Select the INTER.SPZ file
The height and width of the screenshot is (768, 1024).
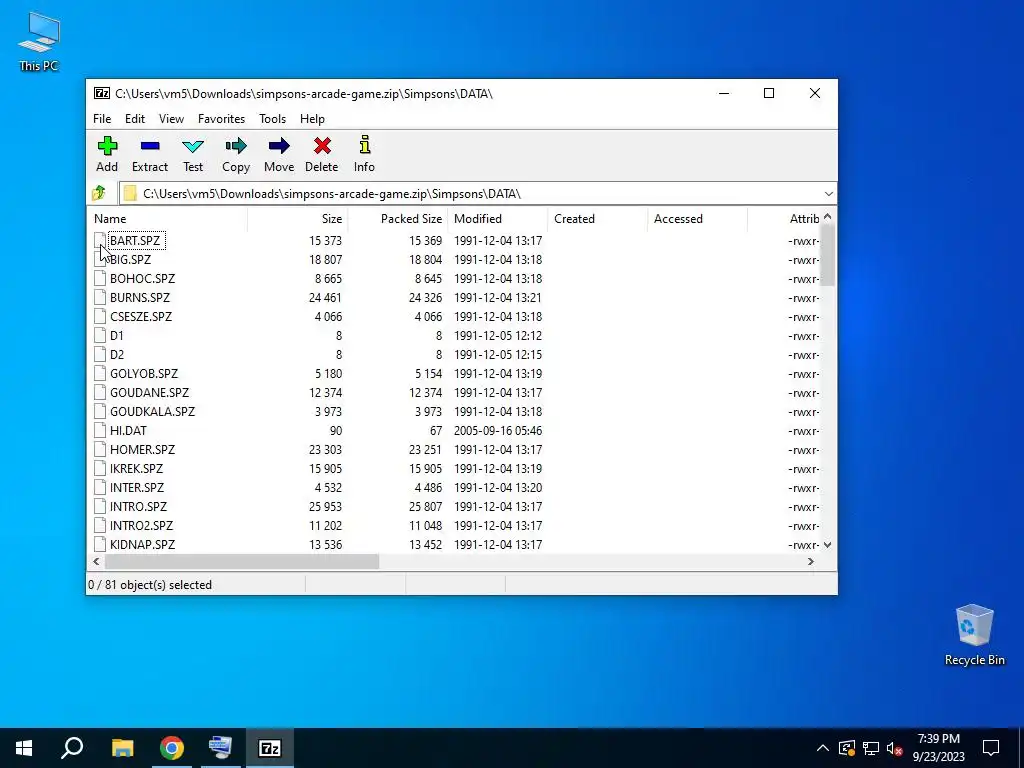pyautogui.click(x=137, y=487)
